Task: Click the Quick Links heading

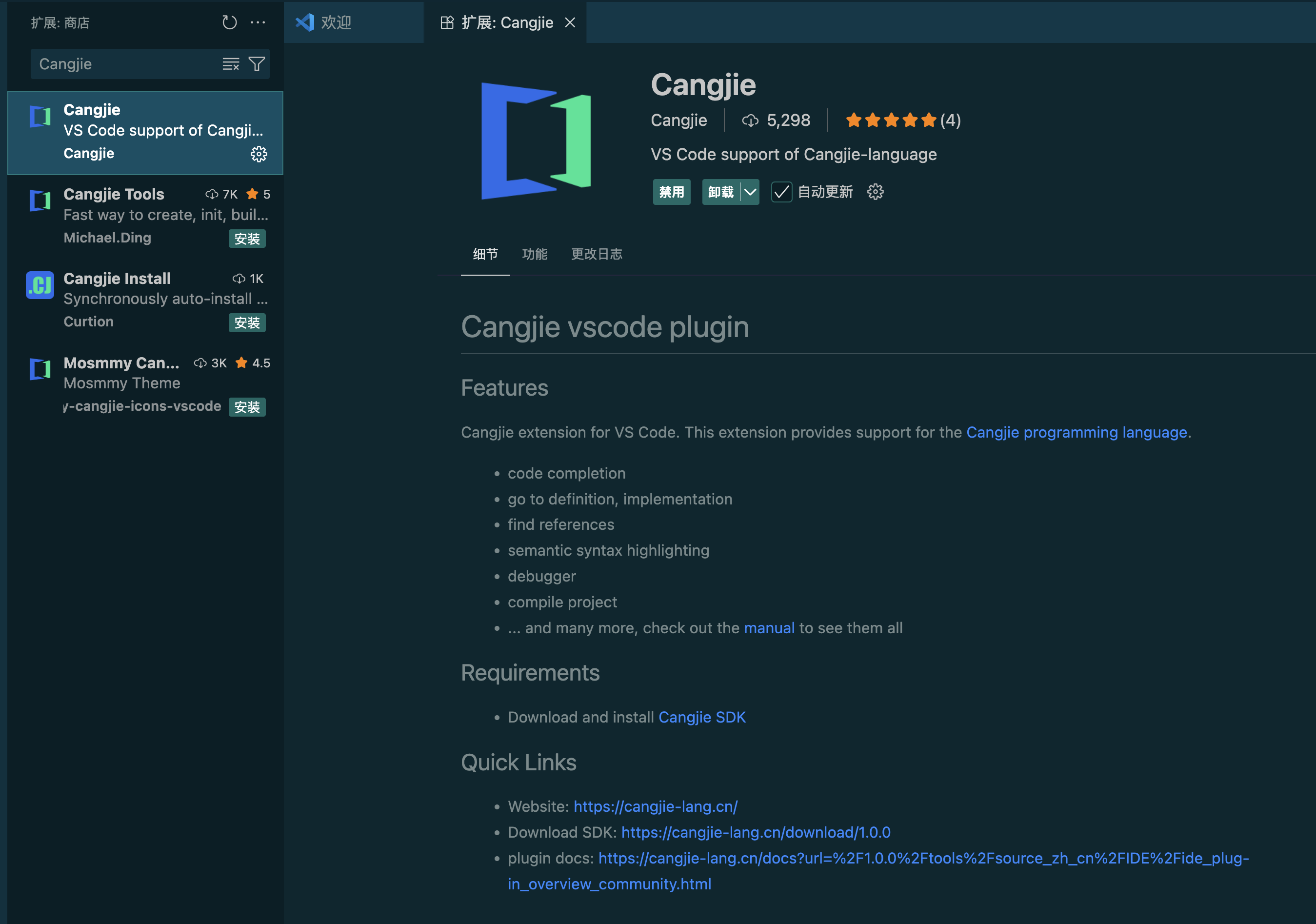Action: pyautogui.click(x=518, y=763)
